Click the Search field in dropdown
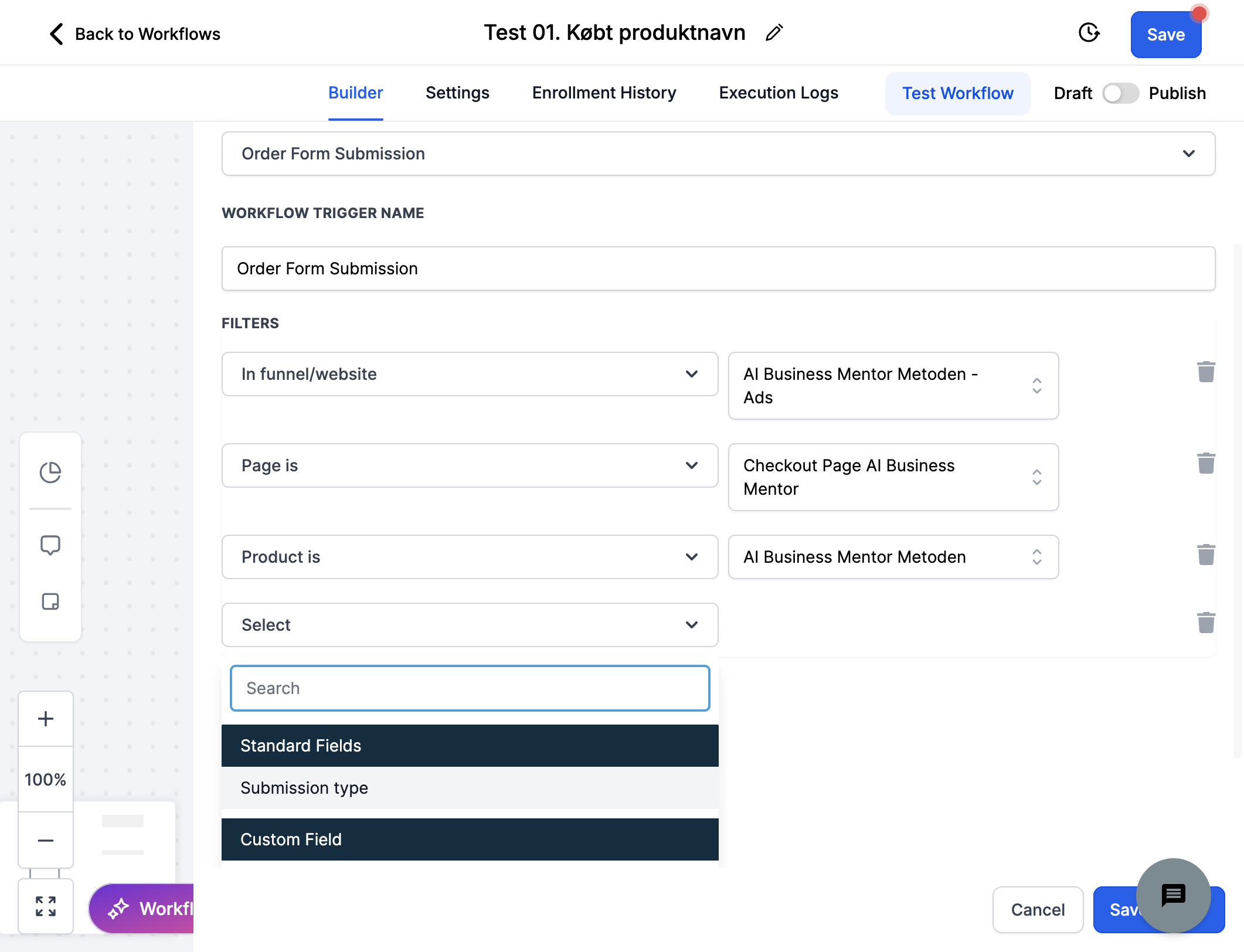1244x952 pixels. tap(470, 688)
